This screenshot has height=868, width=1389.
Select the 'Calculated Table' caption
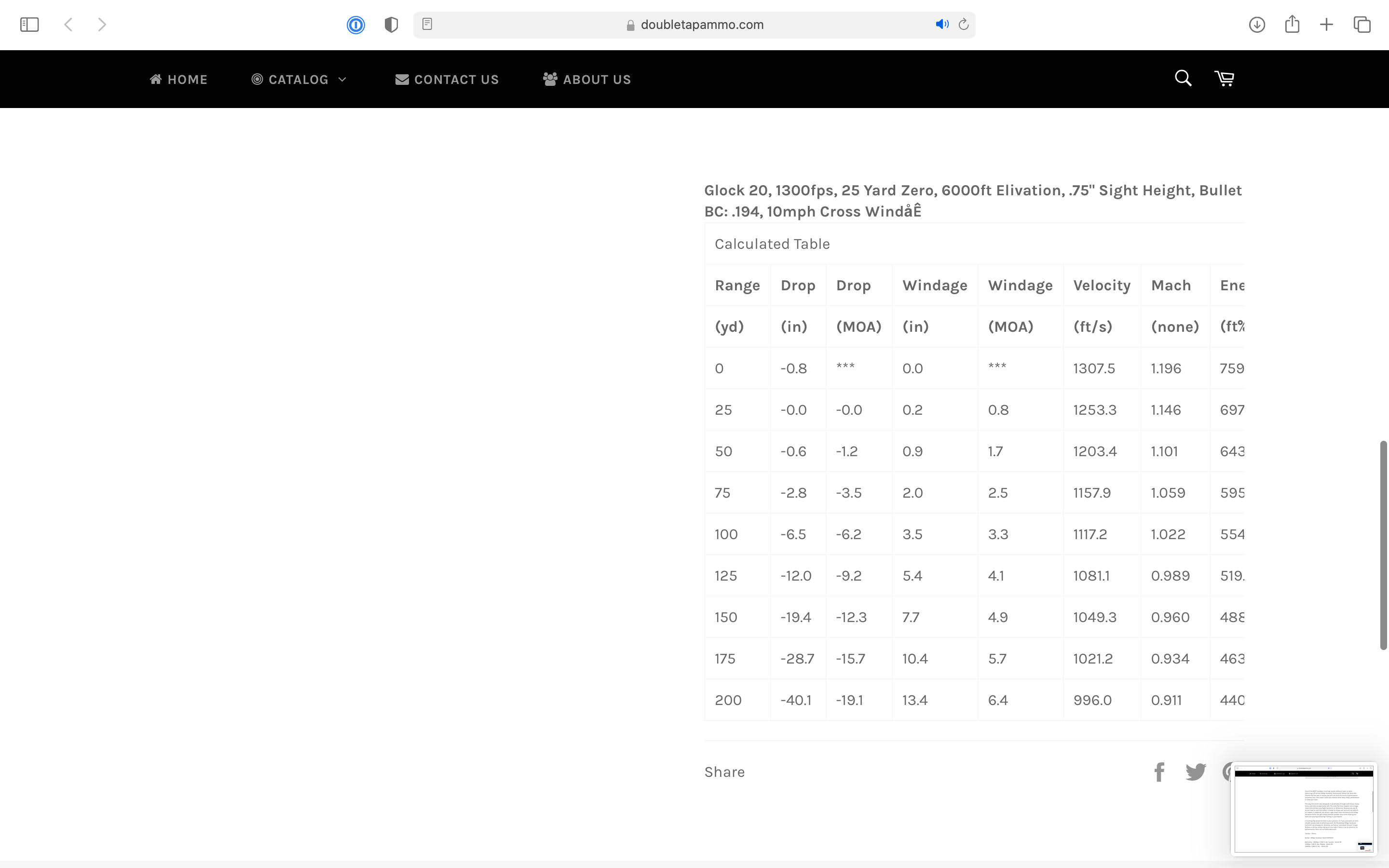pos(772,244)
